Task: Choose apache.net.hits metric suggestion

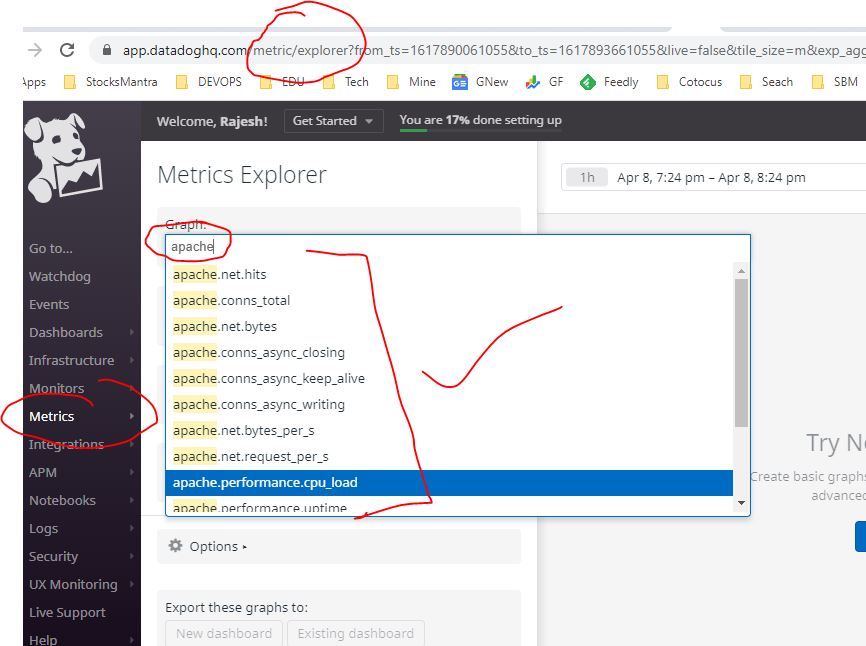Action: coord(220,274)
